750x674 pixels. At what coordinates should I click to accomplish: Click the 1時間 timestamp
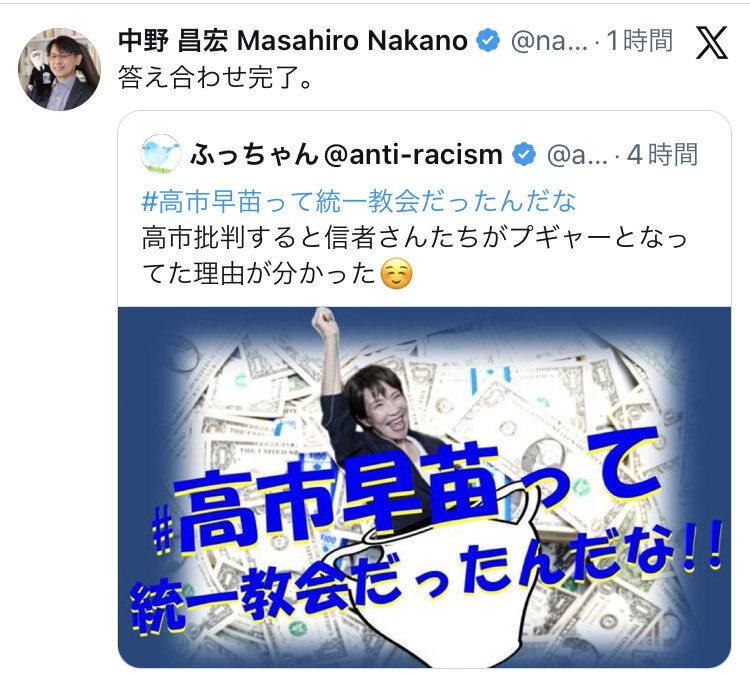point(640,40)
